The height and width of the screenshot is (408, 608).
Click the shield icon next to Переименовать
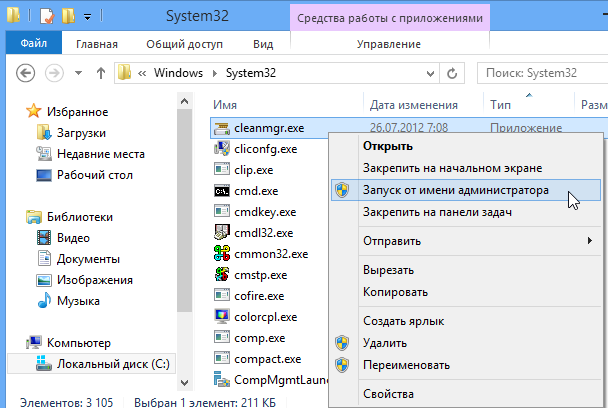[342, 365]
